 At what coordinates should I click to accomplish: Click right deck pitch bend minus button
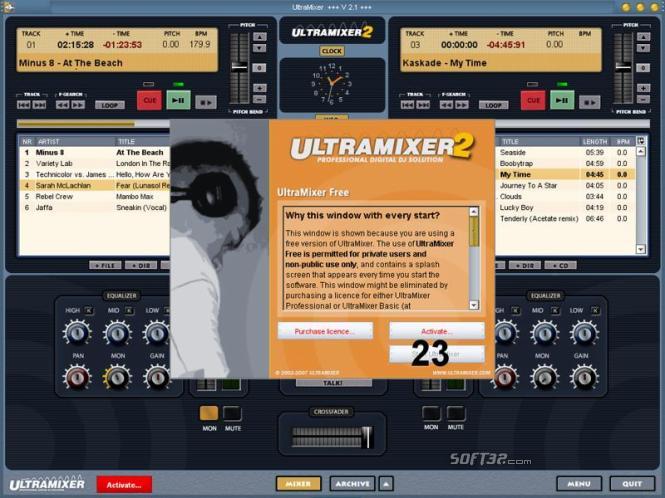point(643,99)
